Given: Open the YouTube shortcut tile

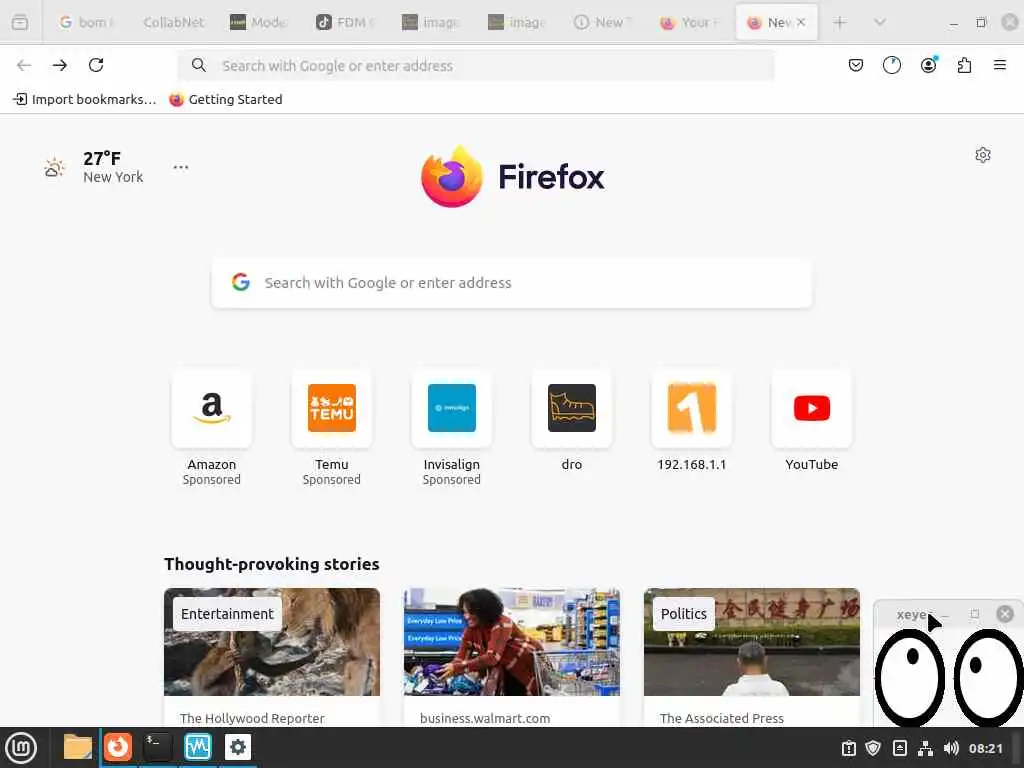Looking at the screenshot, I should [x=812, y=421].
